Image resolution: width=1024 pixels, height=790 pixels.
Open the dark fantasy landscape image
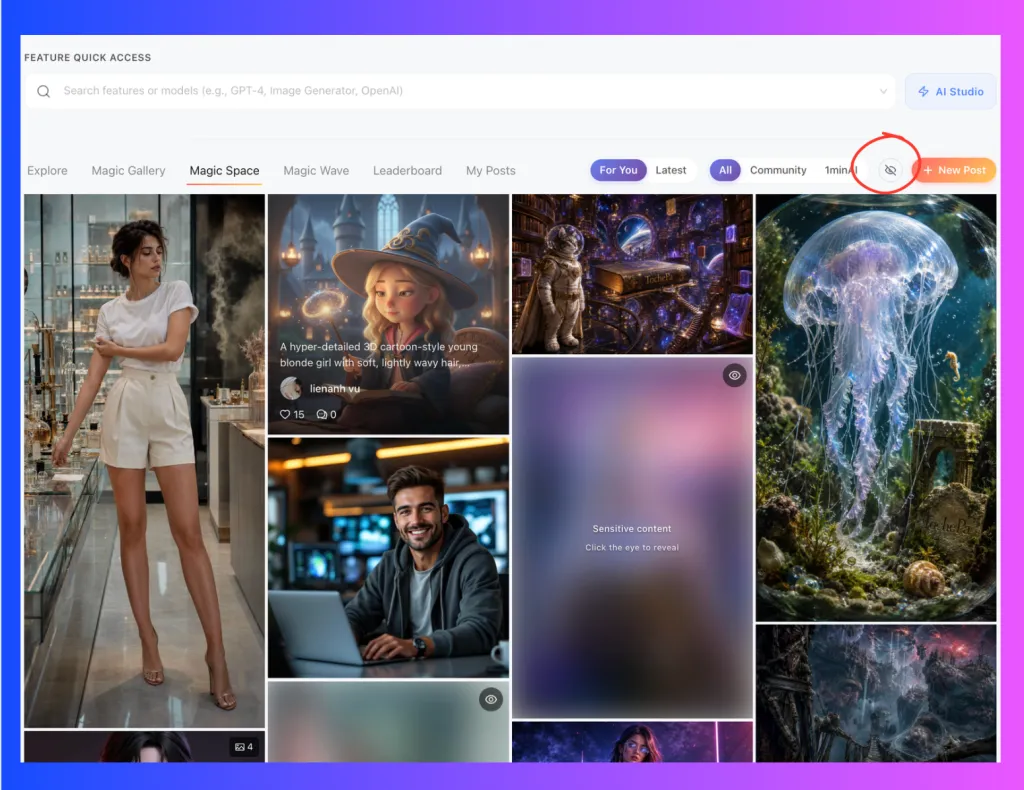tap(876, 693)
